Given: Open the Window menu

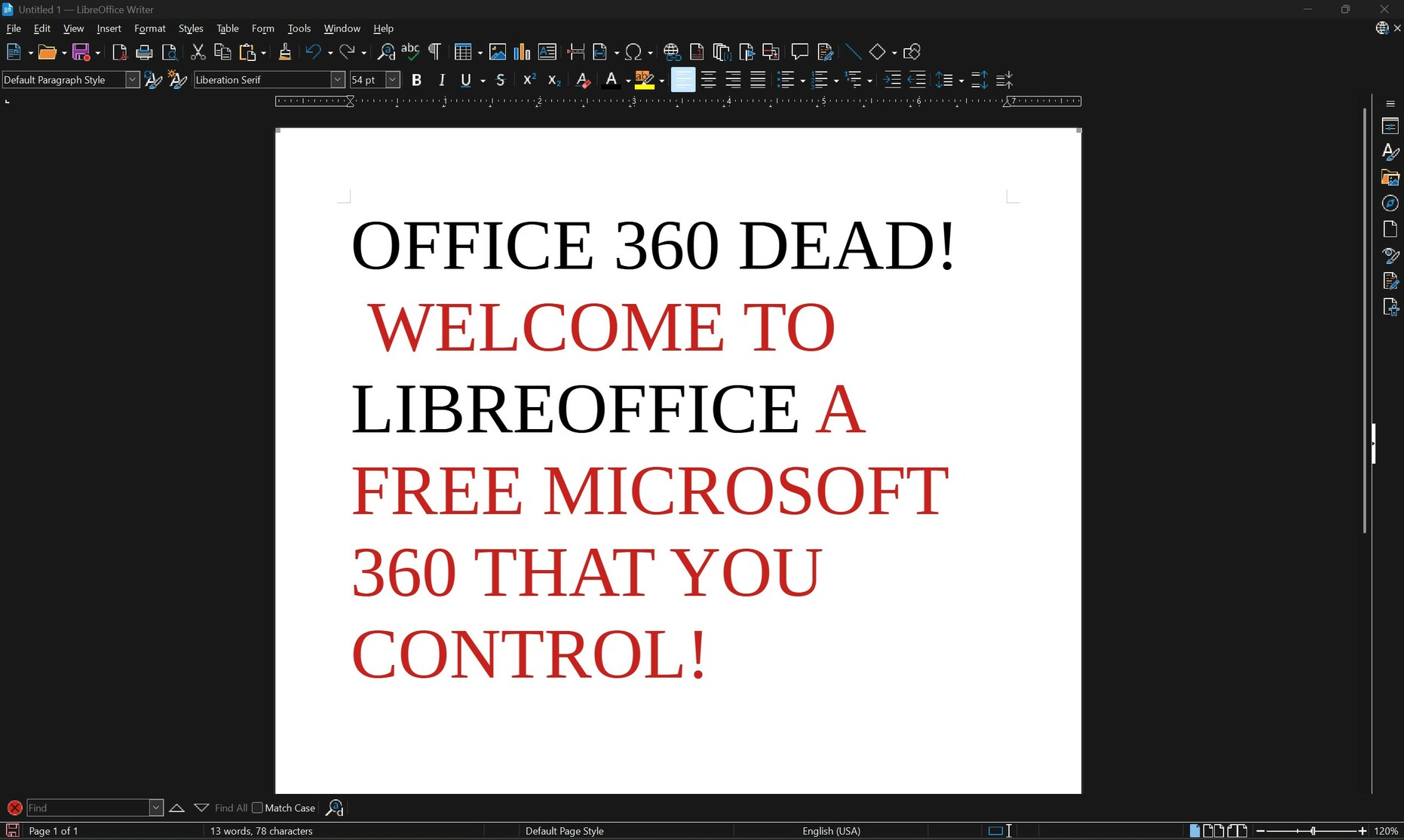Looking at the screenshot, I should [x=342, y=29].
